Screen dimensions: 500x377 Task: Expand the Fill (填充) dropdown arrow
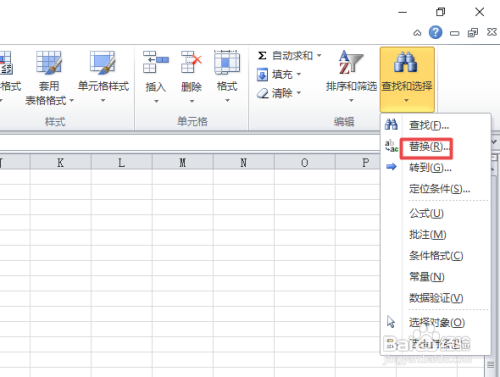click(299, 74)
